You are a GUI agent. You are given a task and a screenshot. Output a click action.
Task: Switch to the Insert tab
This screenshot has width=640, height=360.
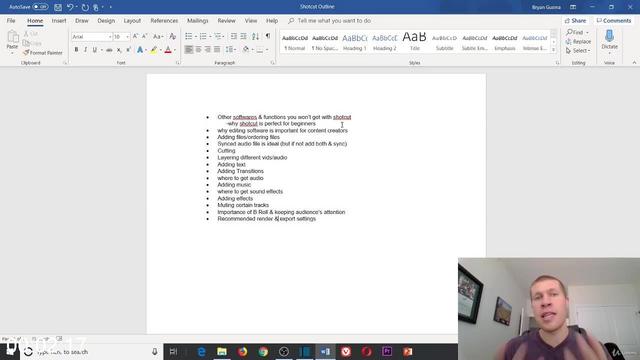click(59, 21)
